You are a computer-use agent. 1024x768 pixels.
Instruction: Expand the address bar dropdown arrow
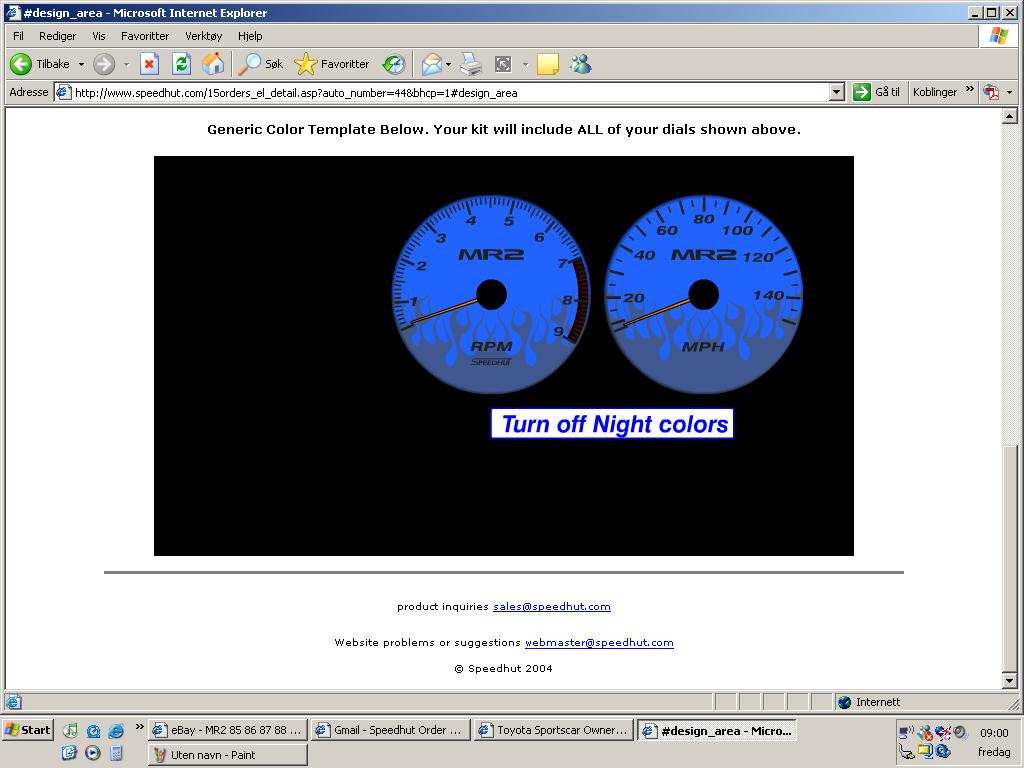click(x=837, y=92)
